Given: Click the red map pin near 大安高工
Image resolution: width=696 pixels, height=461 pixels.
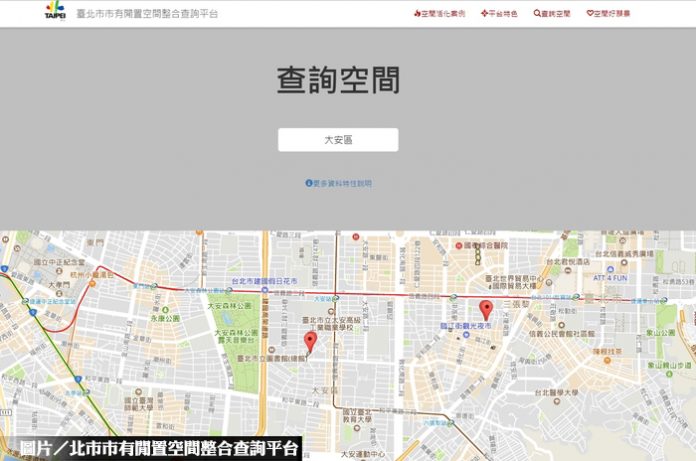Looking at the screenshot, I should pyautogui.click(x=310, y=342).
